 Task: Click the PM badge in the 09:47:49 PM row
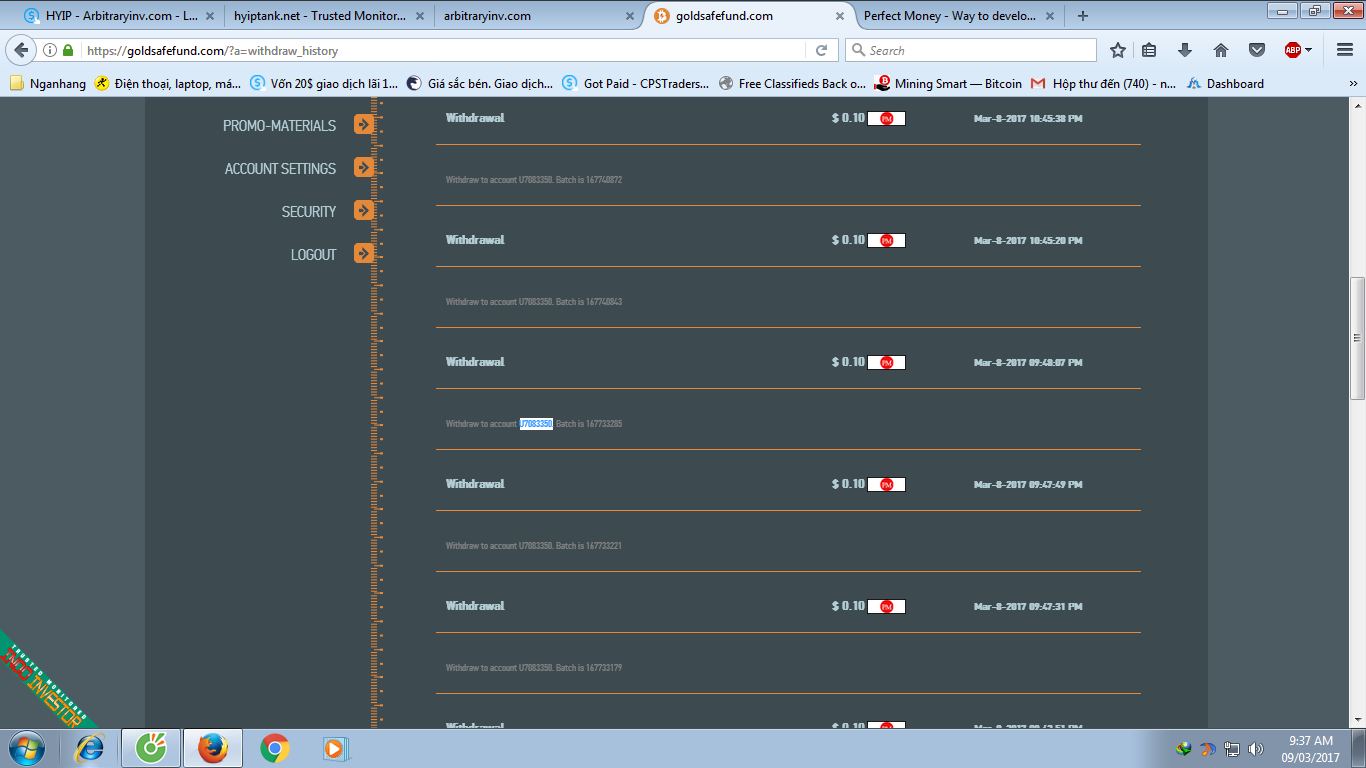coord(886,485)
